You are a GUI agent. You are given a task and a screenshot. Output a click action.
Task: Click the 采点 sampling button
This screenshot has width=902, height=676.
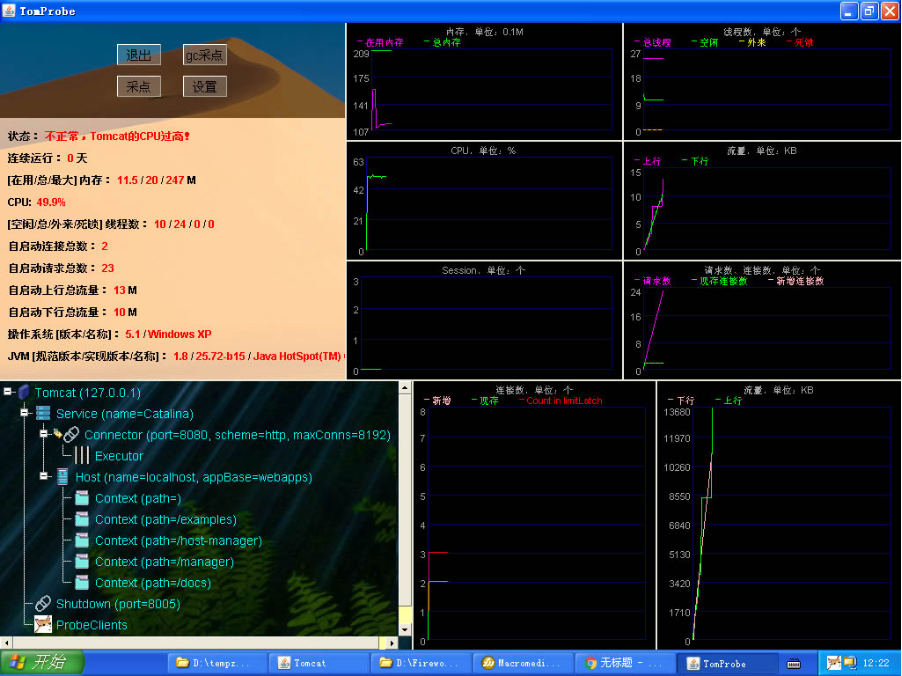tap(139, 86)
